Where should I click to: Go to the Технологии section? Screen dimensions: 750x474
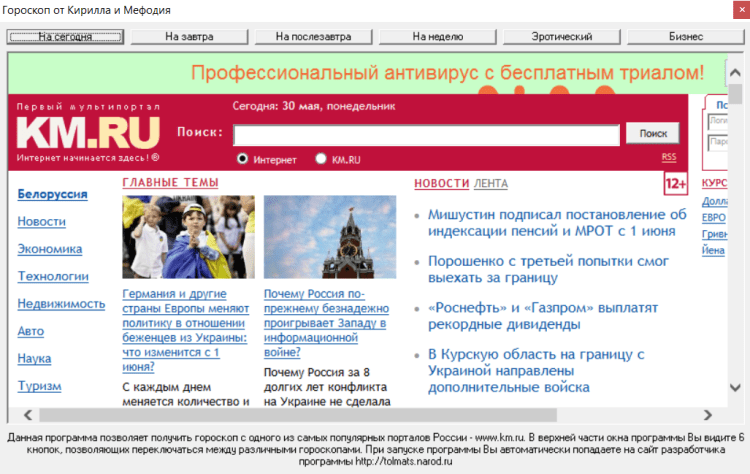point(53,276)
